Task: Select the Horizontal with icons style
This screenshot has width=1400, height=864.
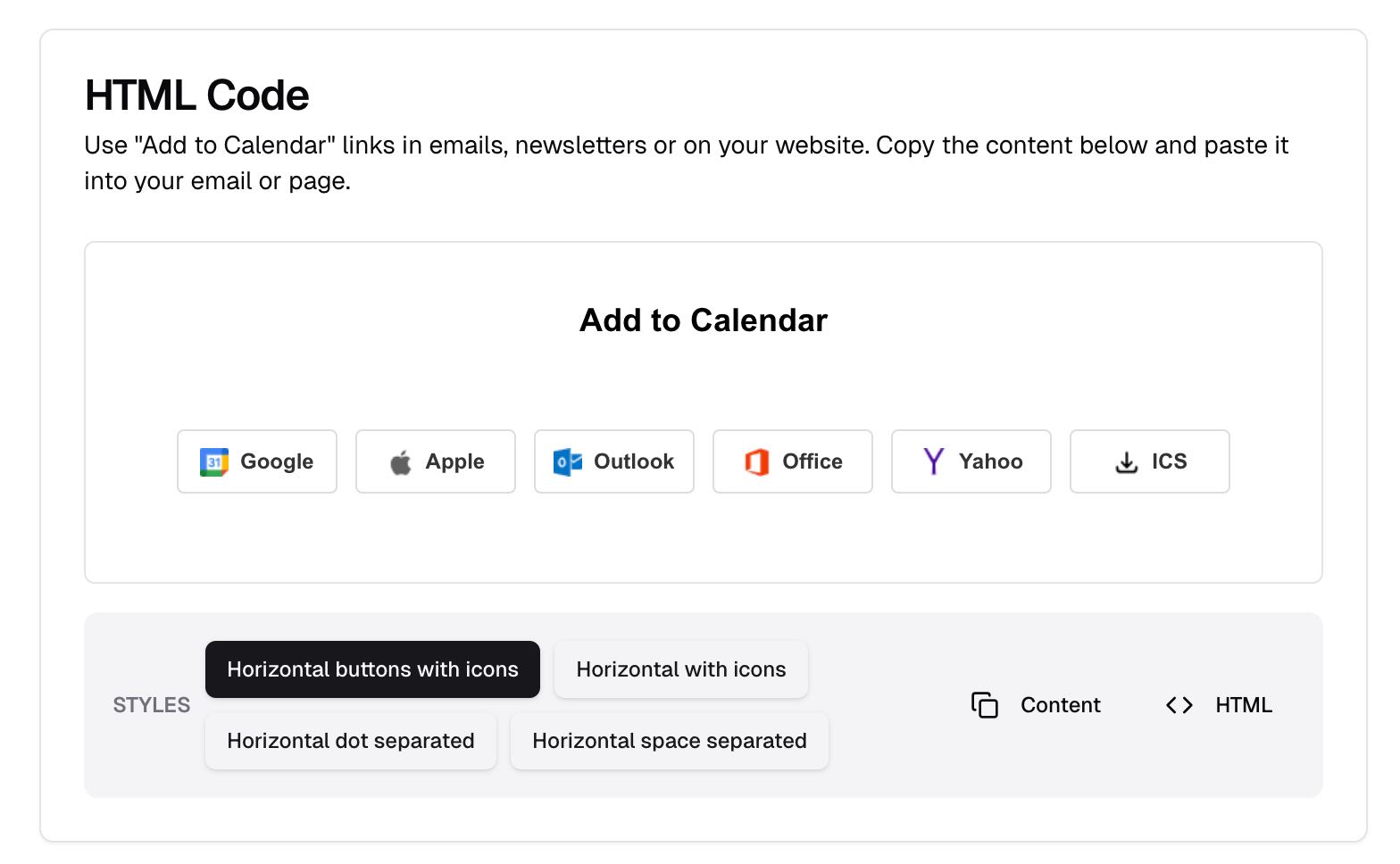Action: click(680, 669)
